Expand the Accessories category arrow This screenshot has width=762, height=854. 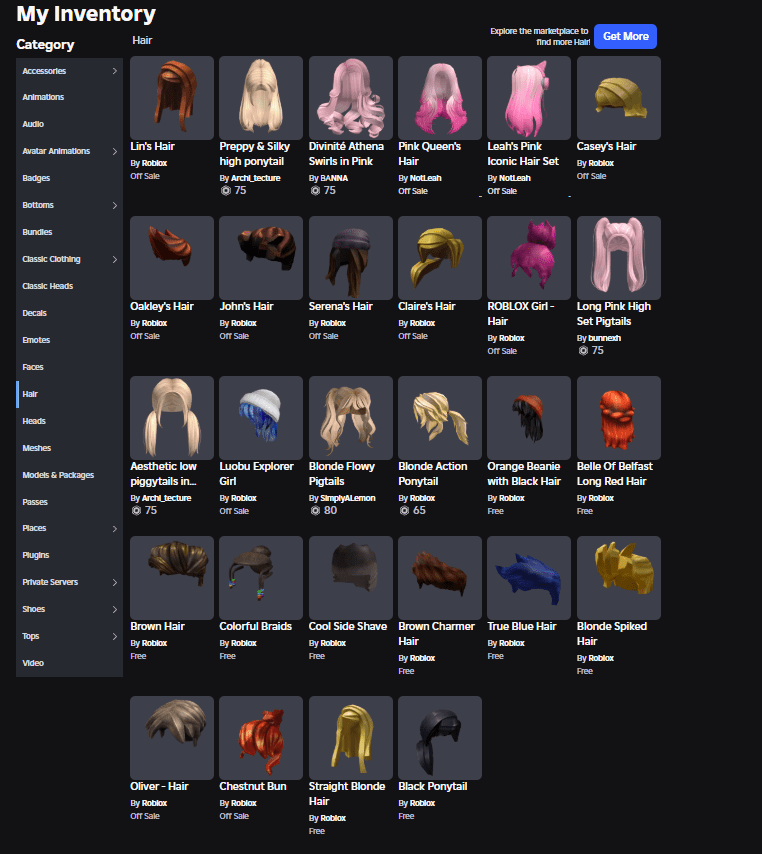[x=114, y=71]
